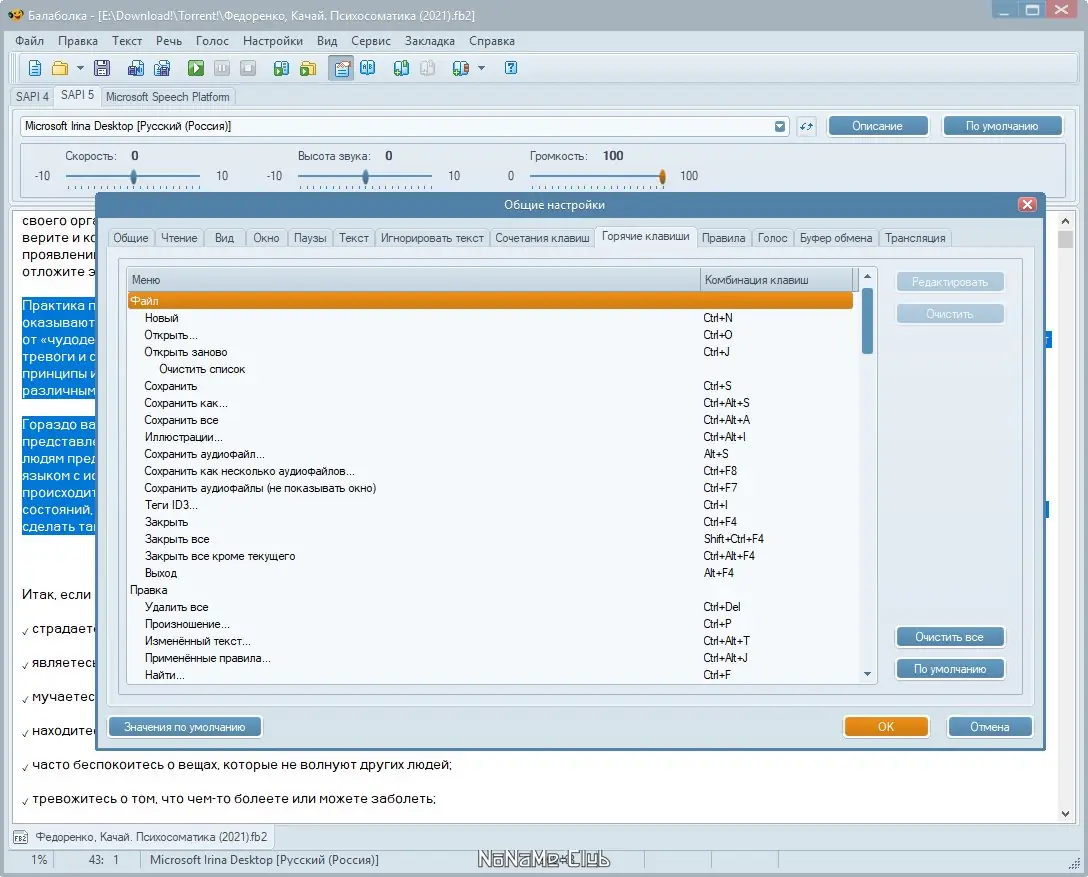Click the save audio file toolbar icon
This screenshot has height=877, width=1088.
point(136,68)
